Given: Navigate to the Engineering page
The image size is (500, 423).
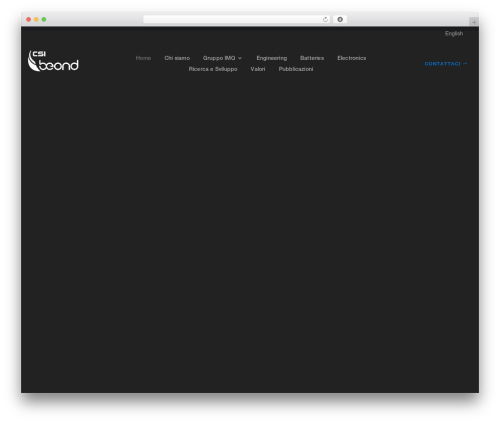Looking at the screenshot, I should (x=272, y=58).
